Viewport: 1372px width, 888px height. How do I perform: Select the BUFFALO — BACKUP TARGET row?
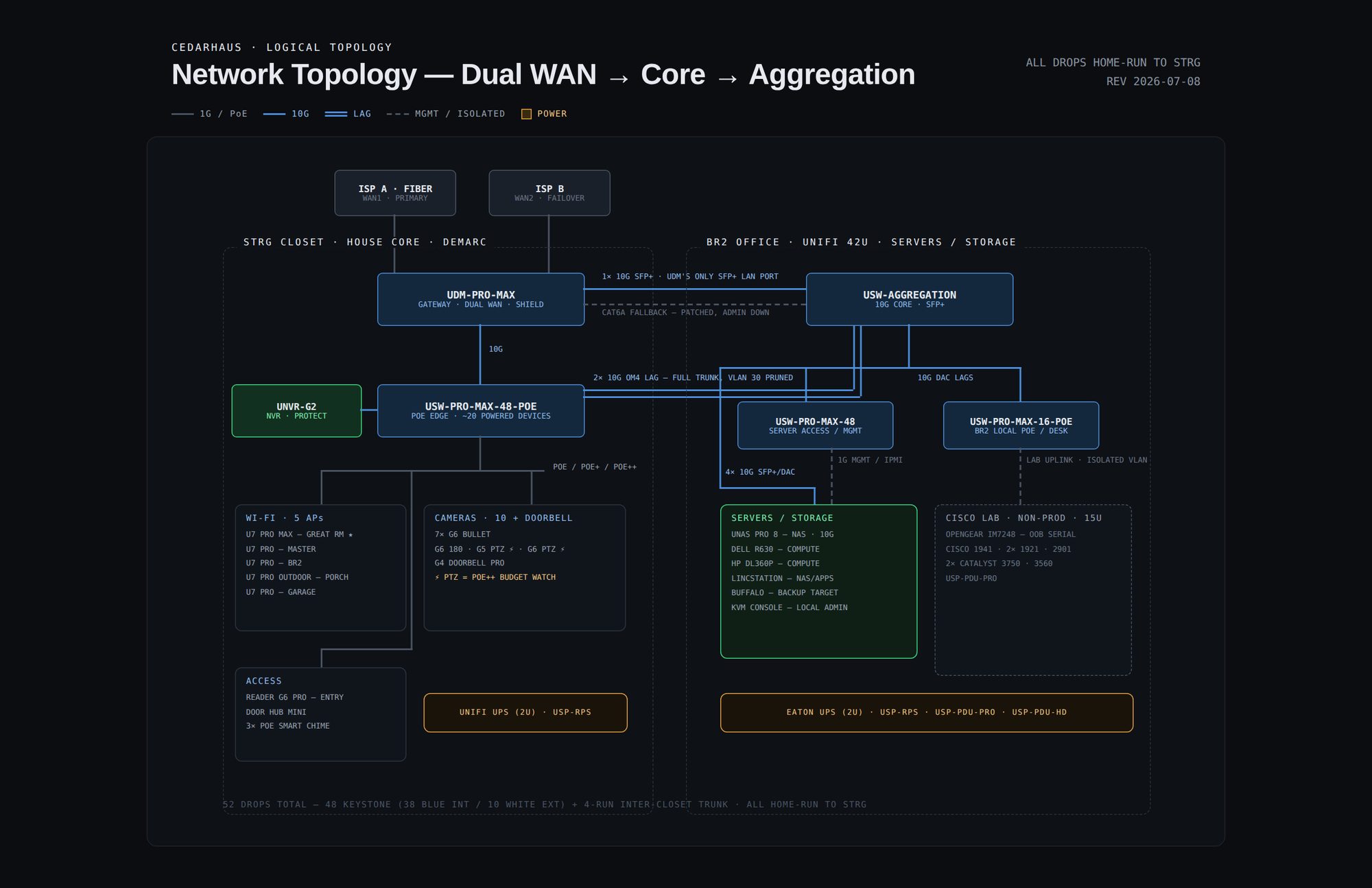click(785, 593)
